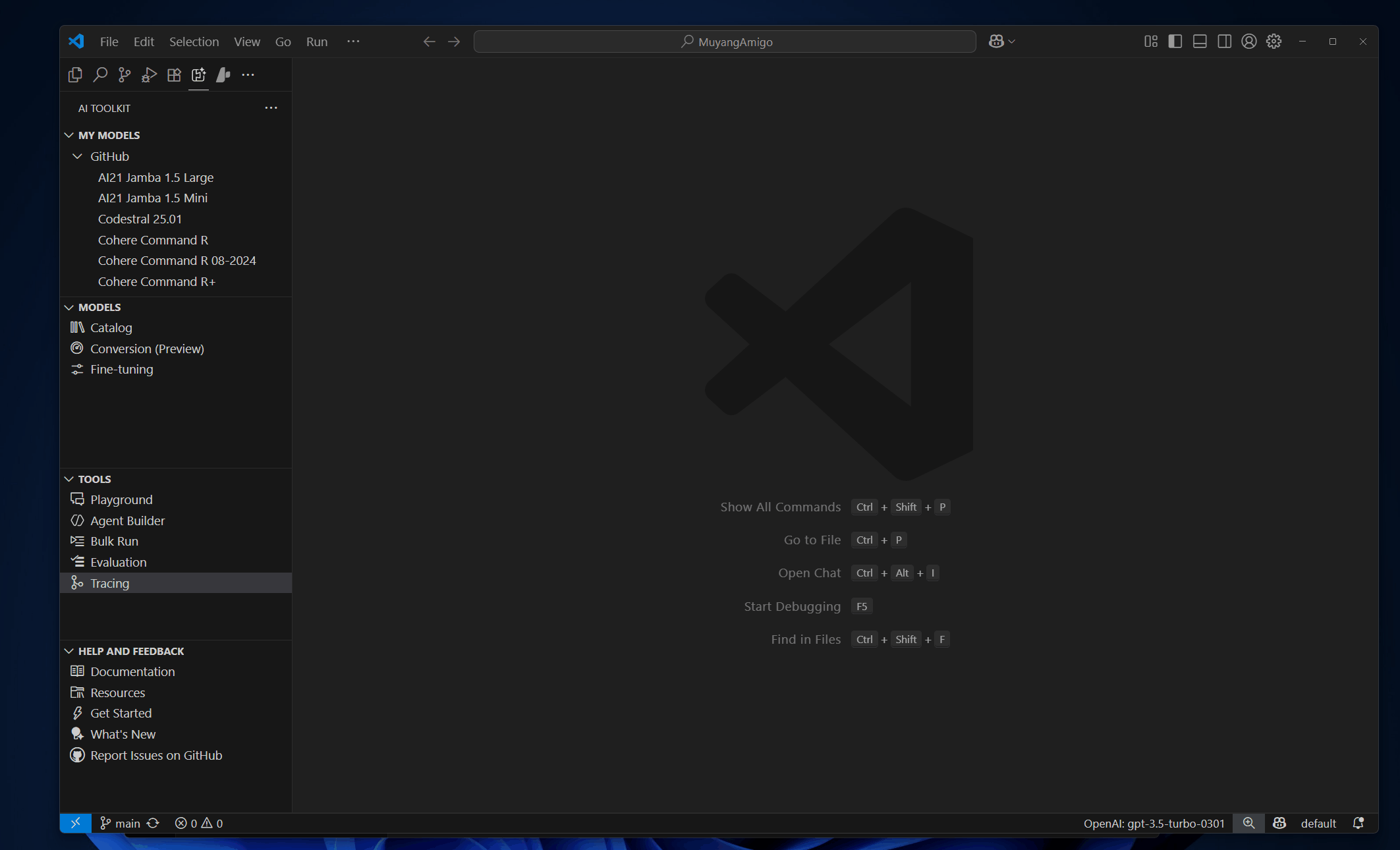
Task: Open the Run and Debug view icon
Action: 150,75
